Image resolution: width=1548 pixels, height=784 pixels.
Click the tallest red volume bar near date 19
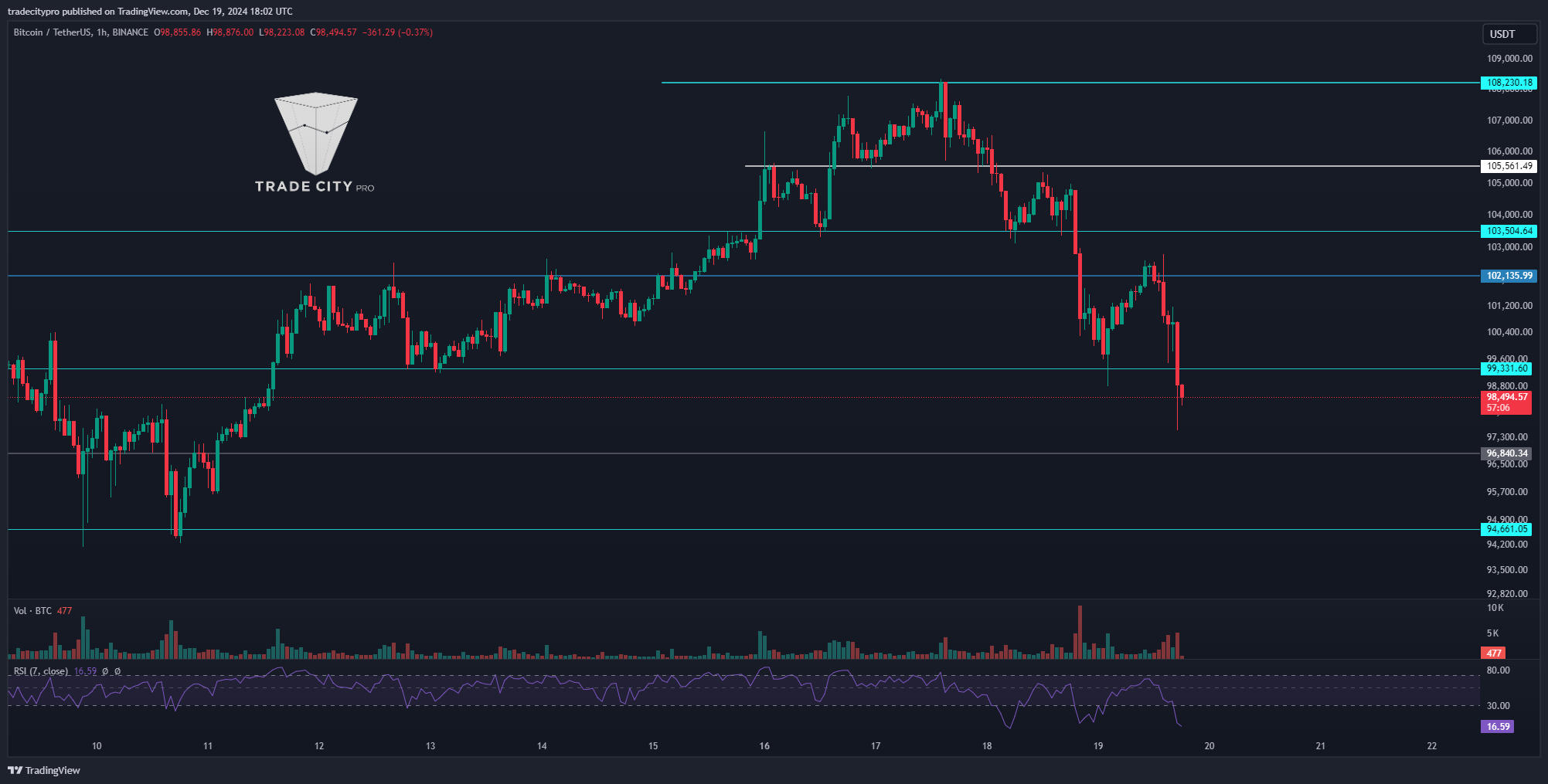(1080, 632)
